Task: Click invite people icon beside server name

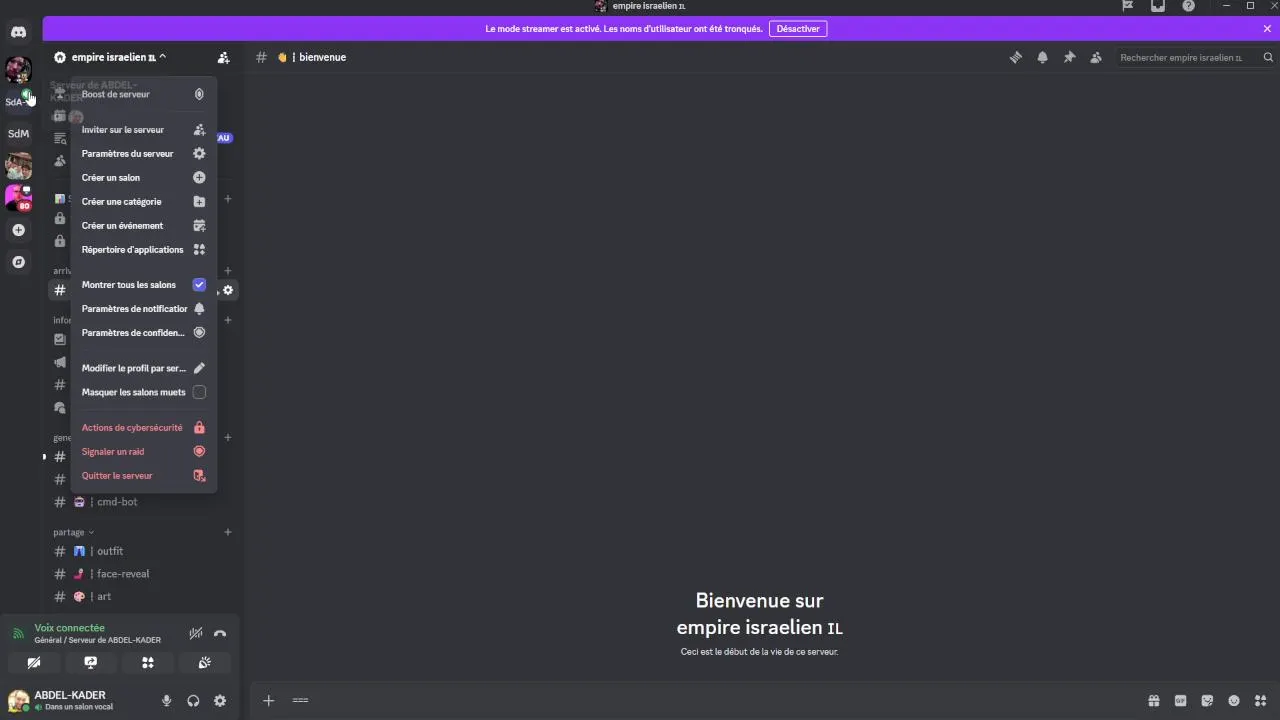Action: point(223,58)
